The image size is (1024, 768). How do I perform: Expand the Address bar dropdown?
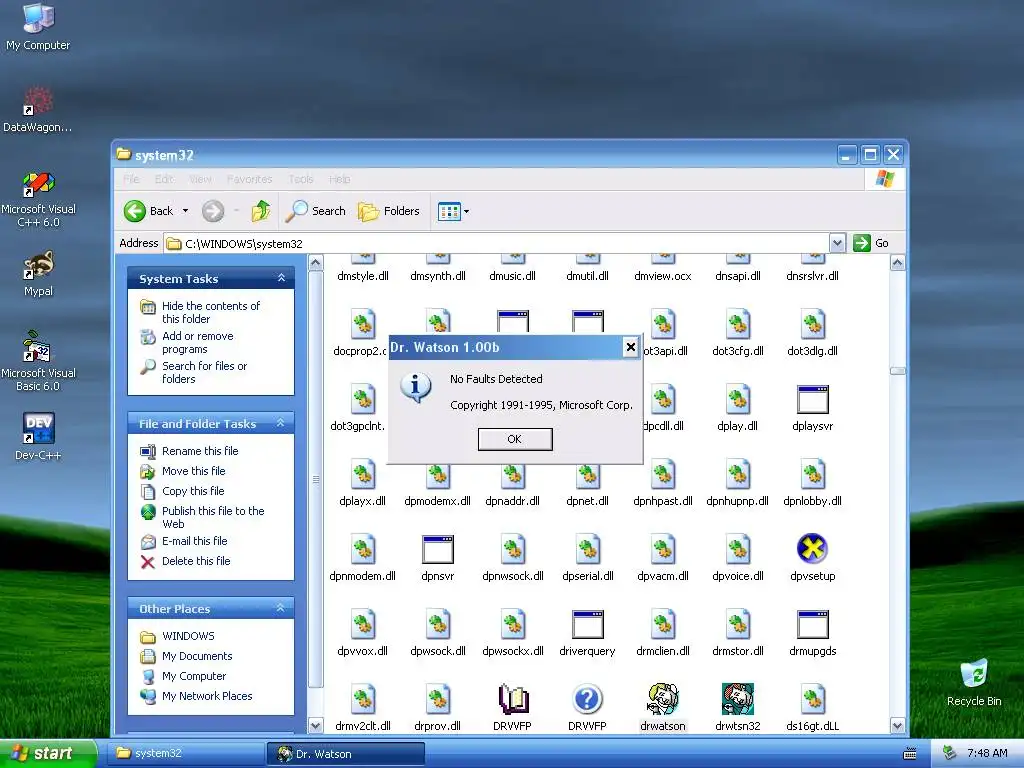(837, 244)
